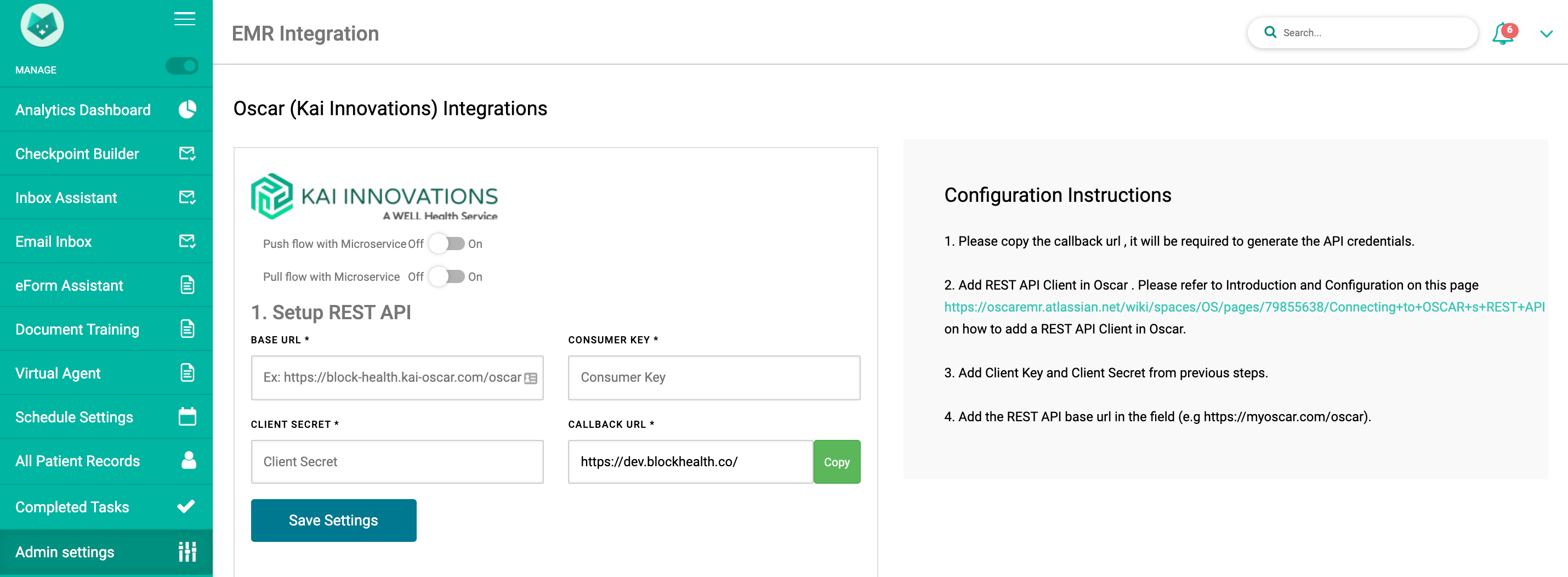Open the Analytics Dashboard menu item
Image resolution: width=1568 pixels, height=577 pixels.
pyautogui.click(x=106, y=110)
